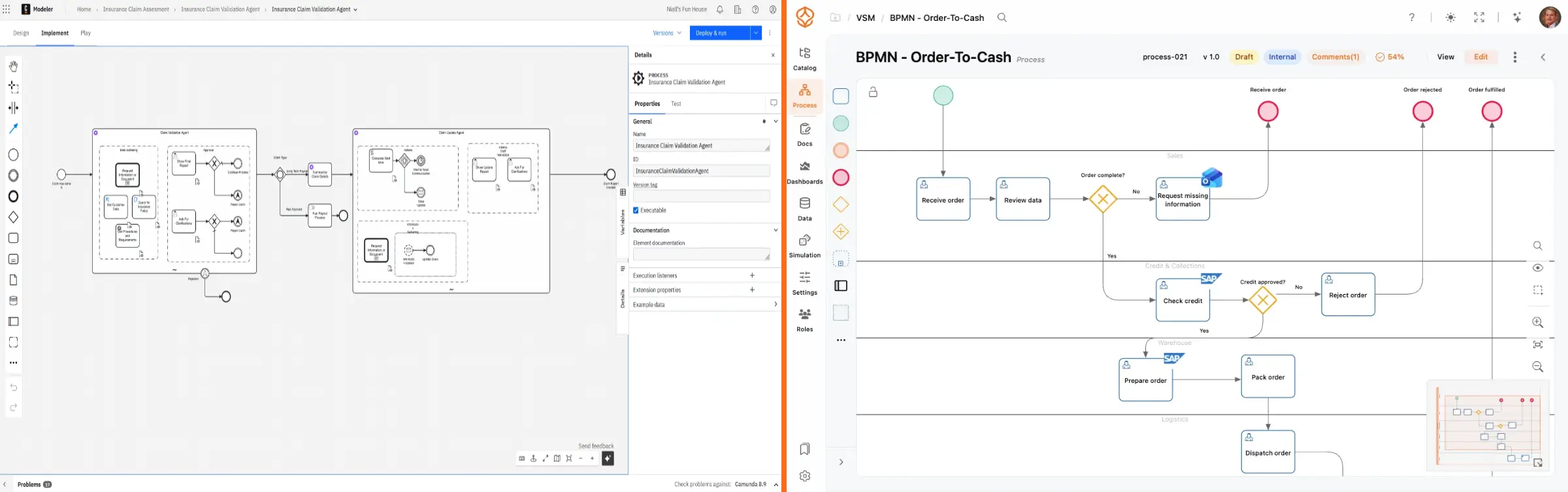Switch to the Design tab
This screenshot has width=1568, height=492.
(x=21, y=33)
